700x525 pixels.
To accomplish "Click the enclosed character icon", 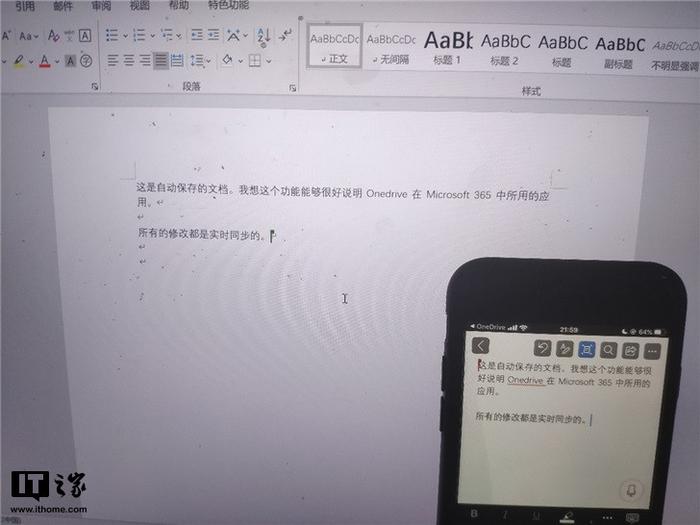I will click(x=86, y=60).
